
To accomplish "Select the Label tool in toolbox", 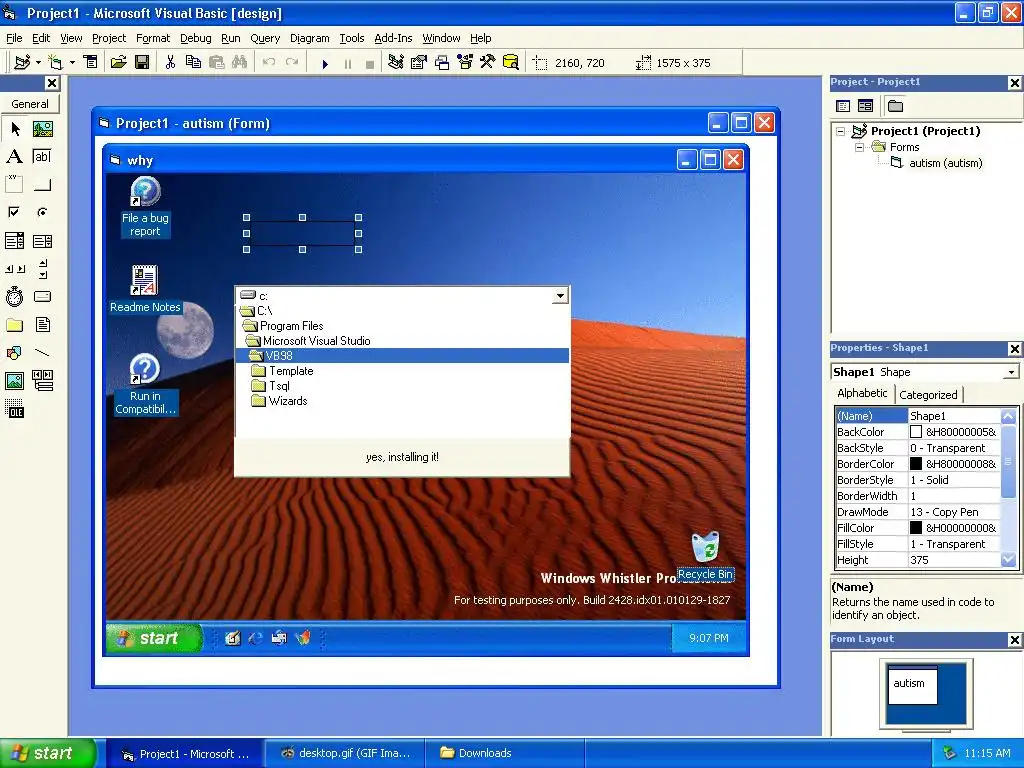I will [x=14, y=157].
